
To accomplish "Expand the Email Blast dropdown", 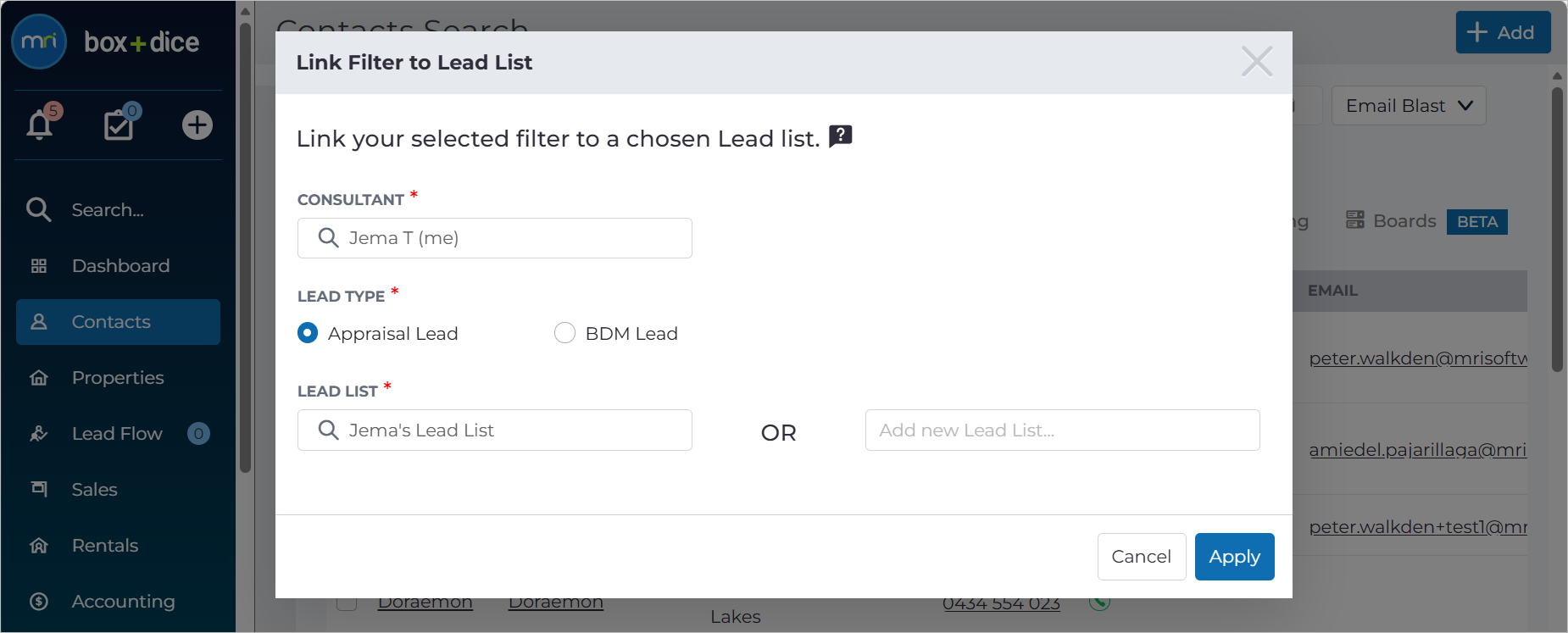I will (1409, 106).
